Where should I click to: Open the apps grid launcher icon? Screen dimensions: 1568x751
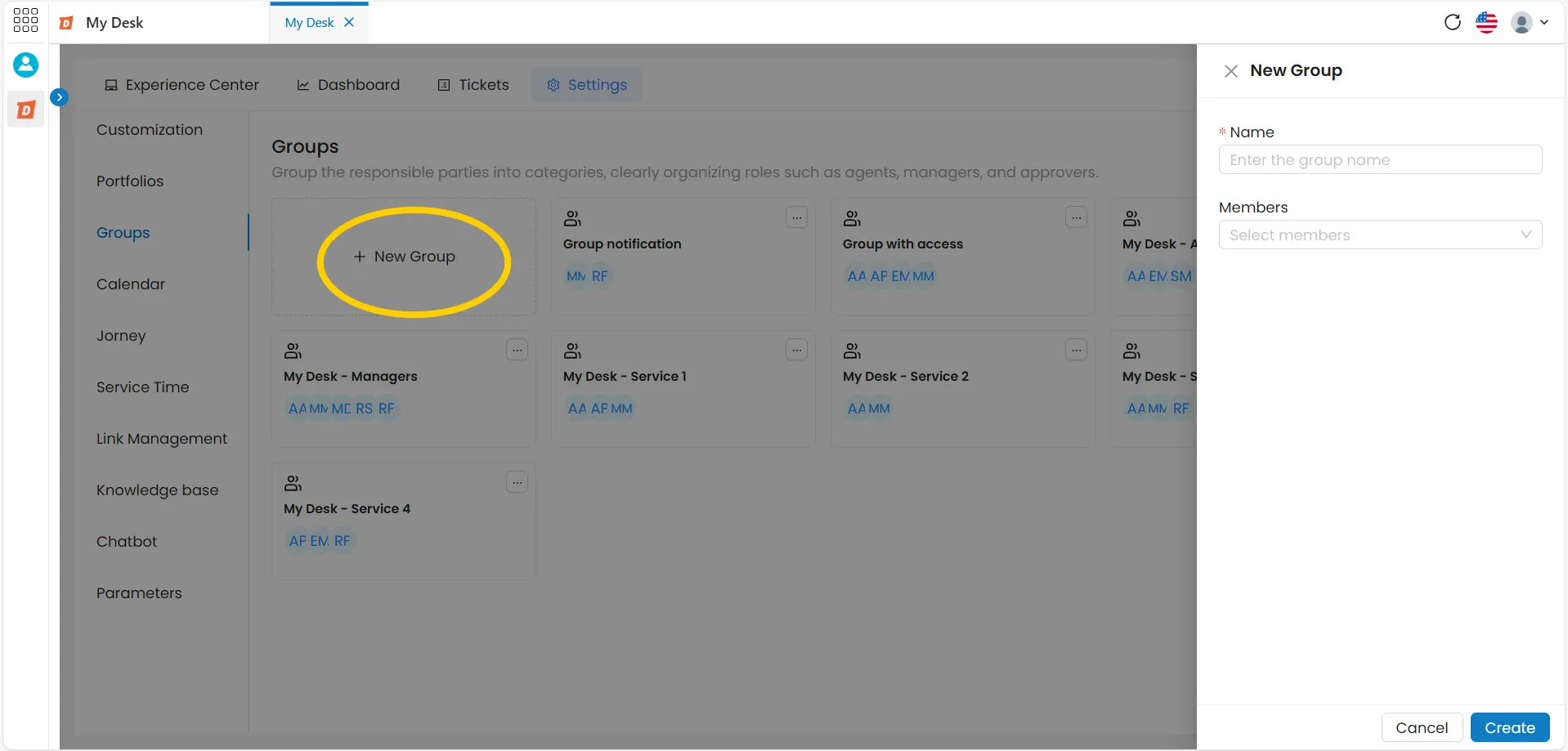[25, 20]
